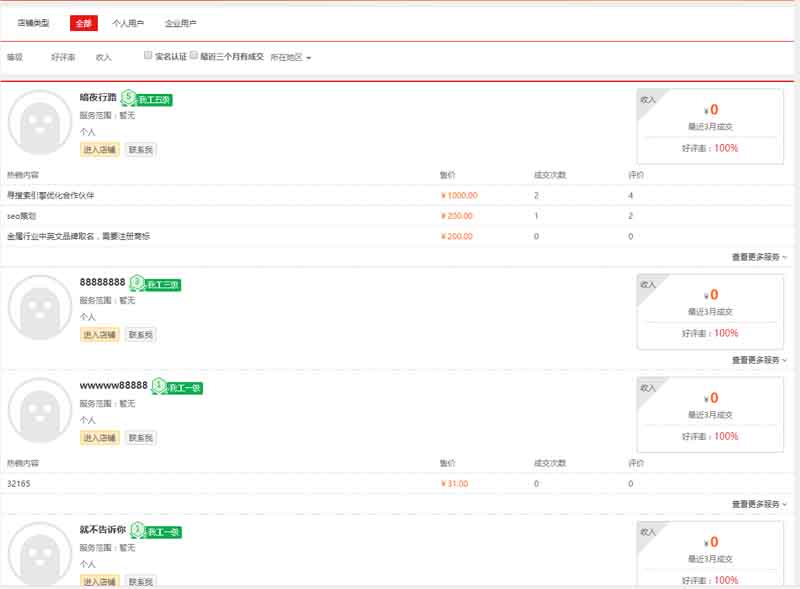Viewport: 800px width, 589px height.
Task: Click 就不告诉你's green level badge
Action: [157, 531]
